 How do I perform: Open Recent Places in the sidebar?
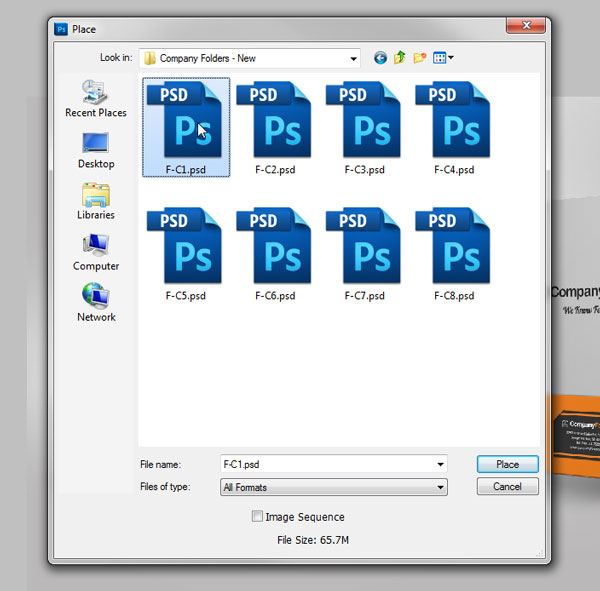[x=96, y=98]
